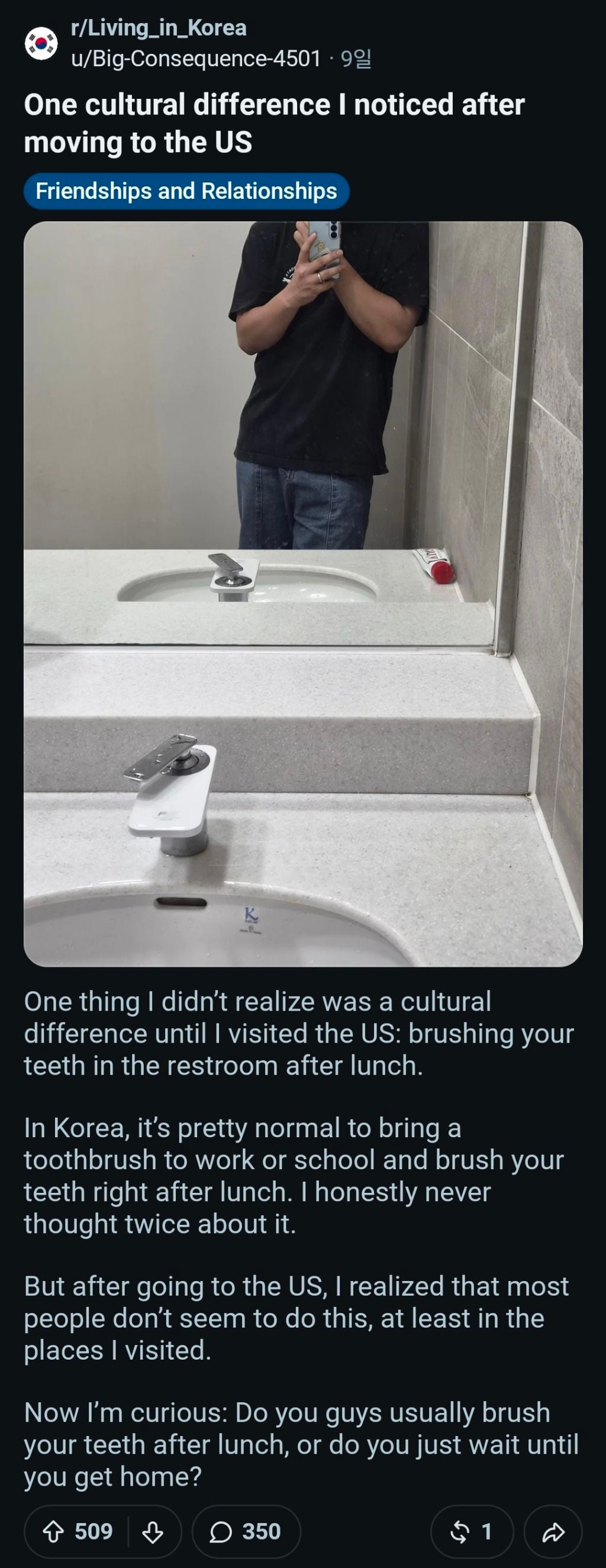Tap the 9일 post timestamp
606x1568 pixels.
click(x=356, y=59)
